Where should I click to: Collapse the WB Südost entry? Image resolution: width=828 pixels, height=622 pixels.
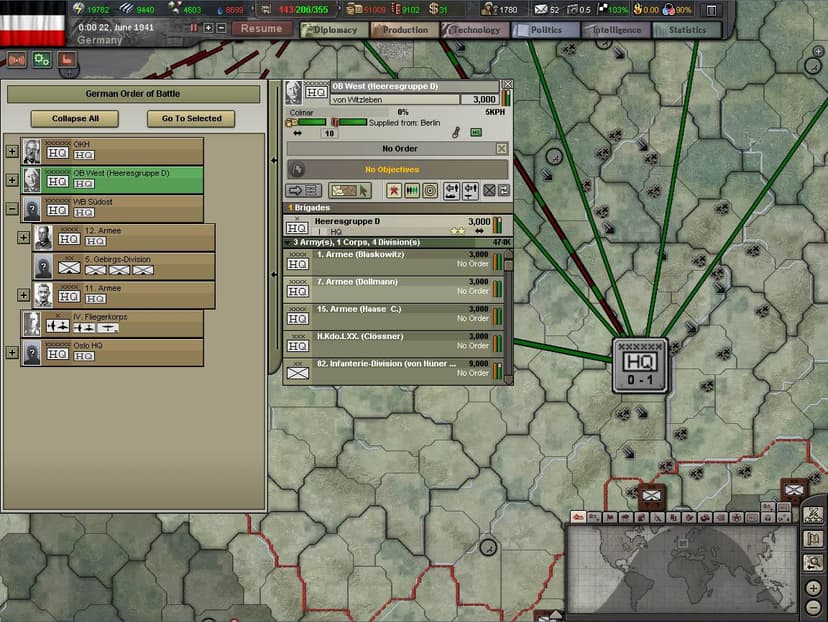12,209
